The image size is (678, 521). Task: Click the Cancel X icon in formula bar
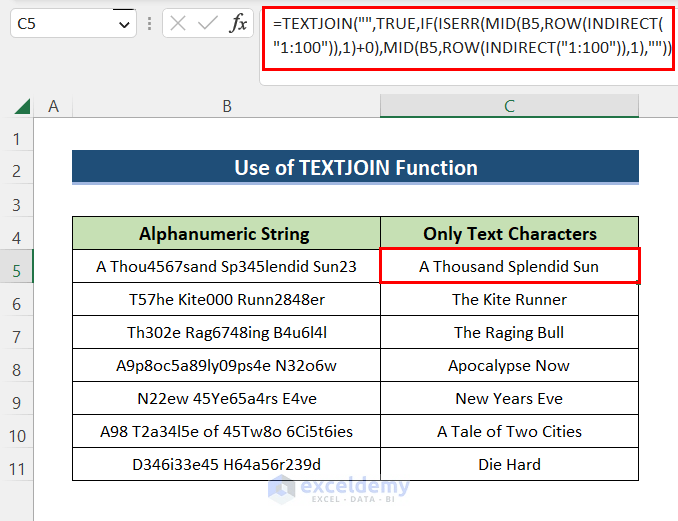(178, 23)
